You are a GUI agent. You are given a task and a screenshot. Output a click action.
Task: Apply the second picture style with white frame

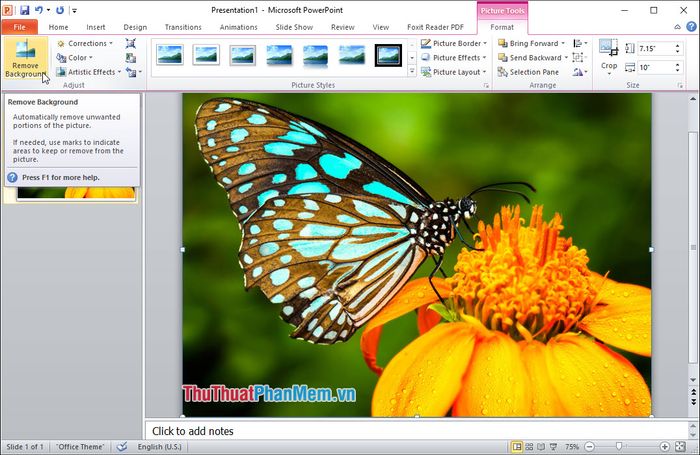pyautogui.click(x=206, y=55)
